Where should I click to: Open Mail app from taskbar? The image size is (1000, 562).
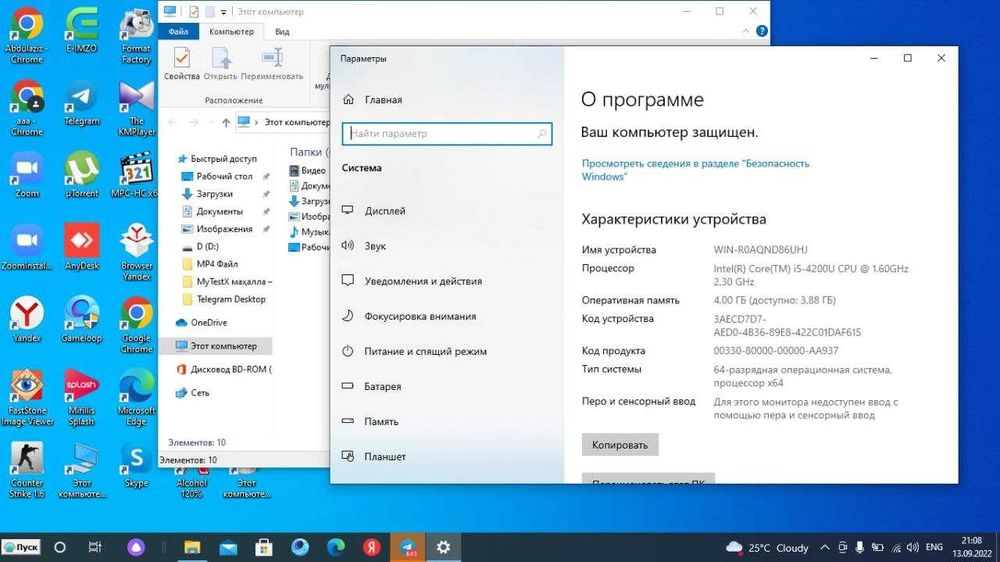tap(228, 547)
